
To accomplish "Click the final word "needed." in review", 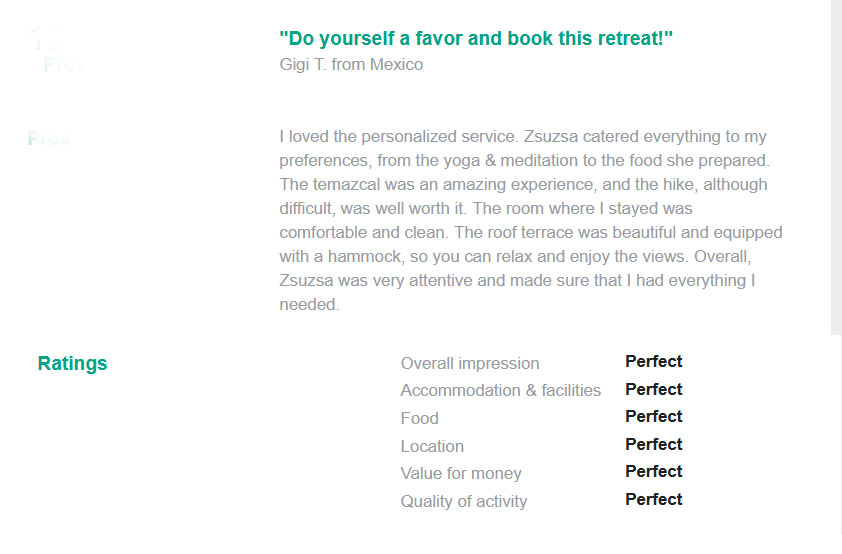I will [x=309, y=304].
